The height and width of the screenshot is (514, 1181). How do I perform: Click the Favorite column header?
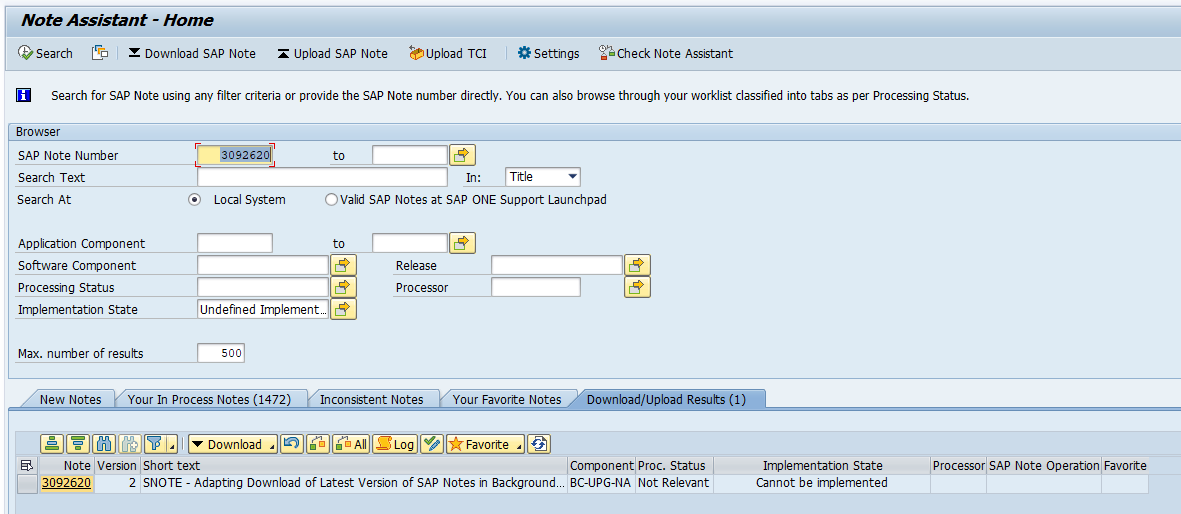pyautogui.click(x=1125, y=465)
